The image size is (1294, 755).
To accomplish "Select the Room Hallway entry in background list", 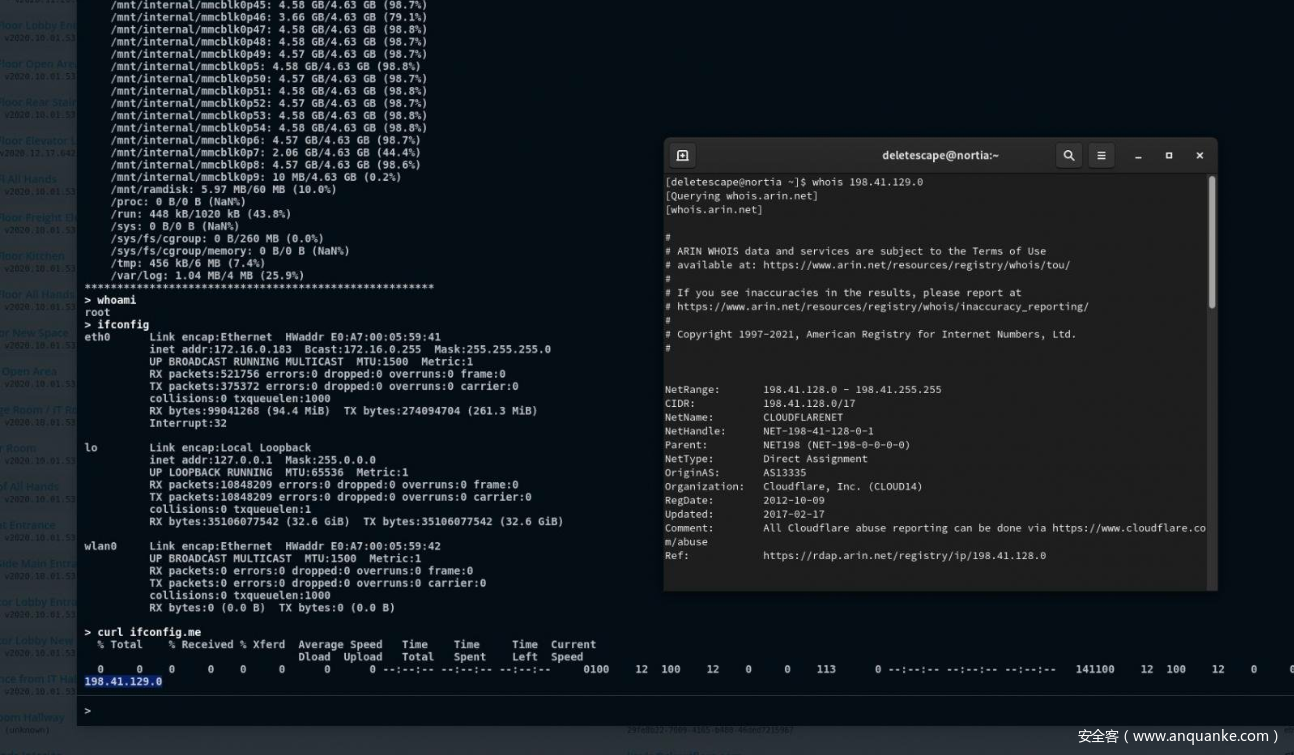I will pyautogui.click(x=34, y=718).
